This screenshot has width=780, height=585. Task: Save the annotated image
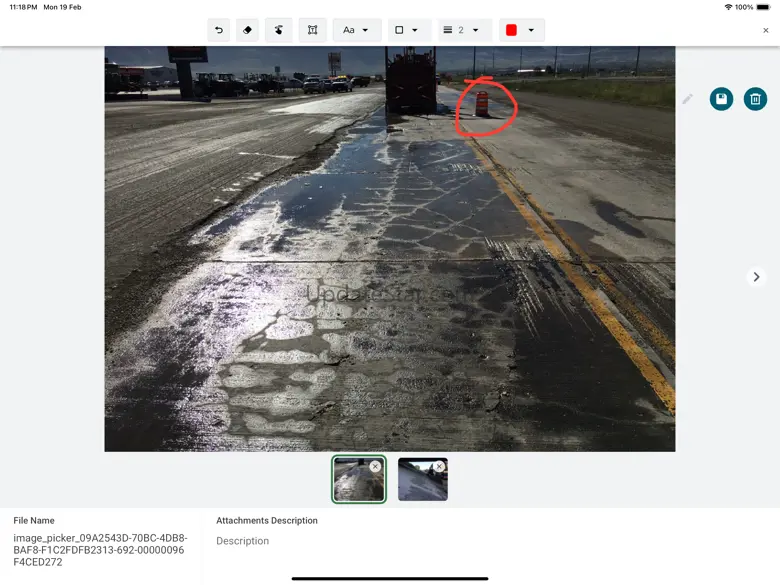point(721,99)
